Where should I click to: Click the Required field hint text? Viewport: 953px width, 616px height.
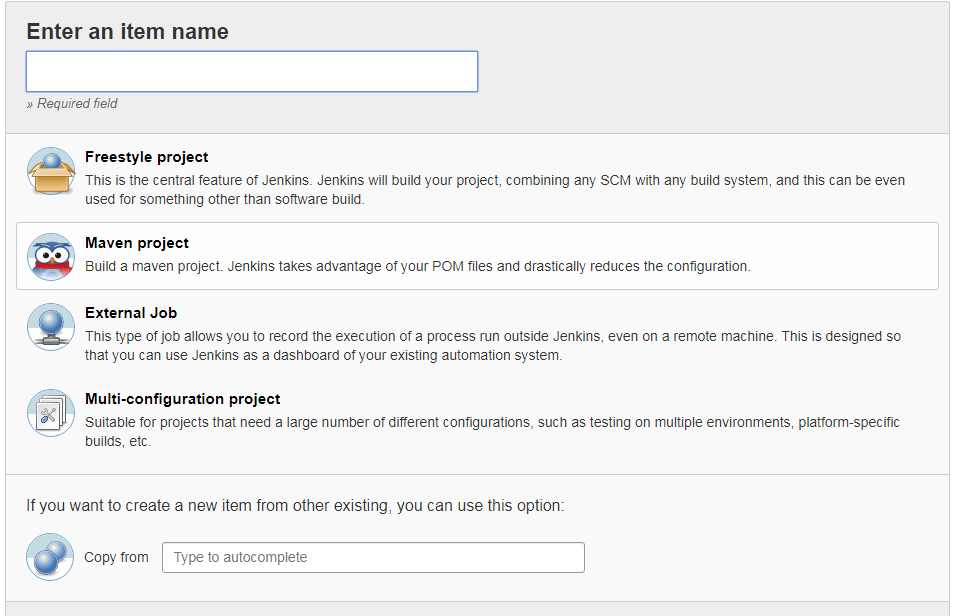[72, 104]
